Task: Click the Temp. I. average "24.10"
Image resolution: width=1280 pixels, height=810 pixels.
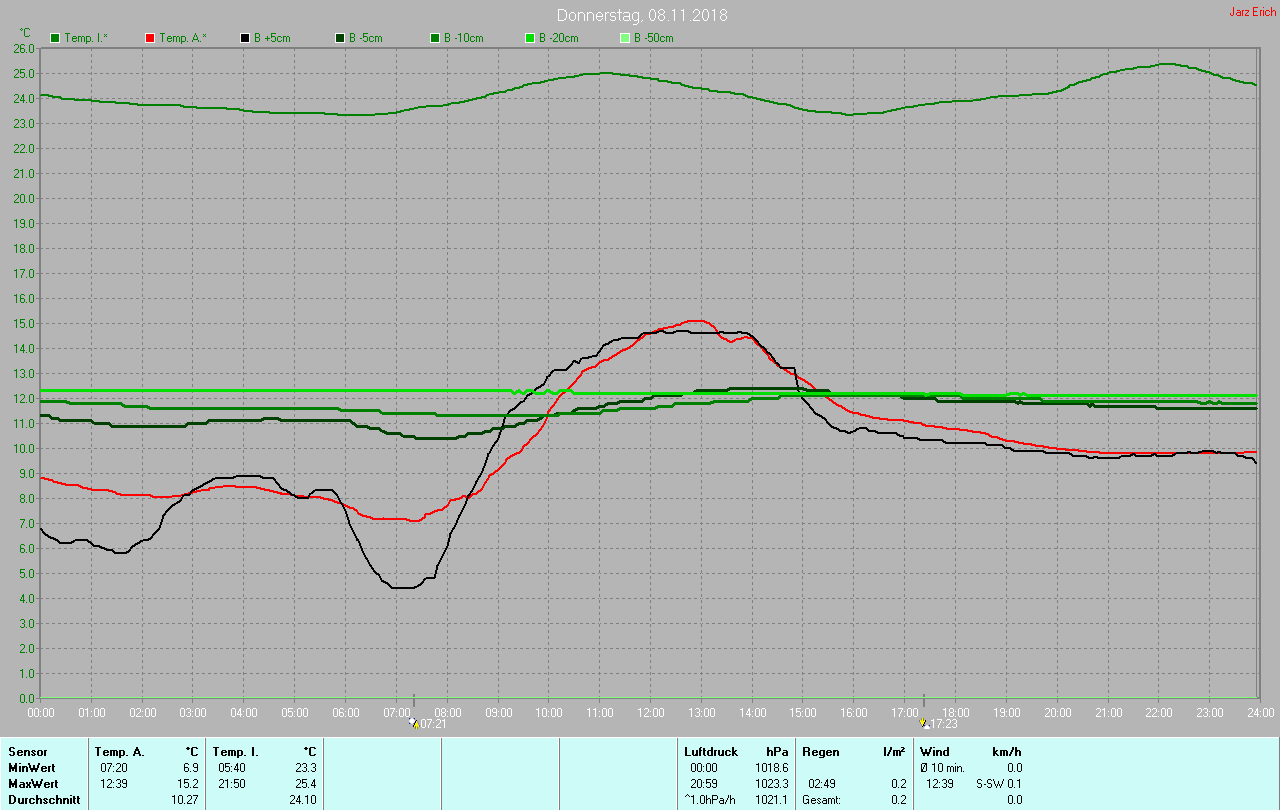Action: click(303, 800)
